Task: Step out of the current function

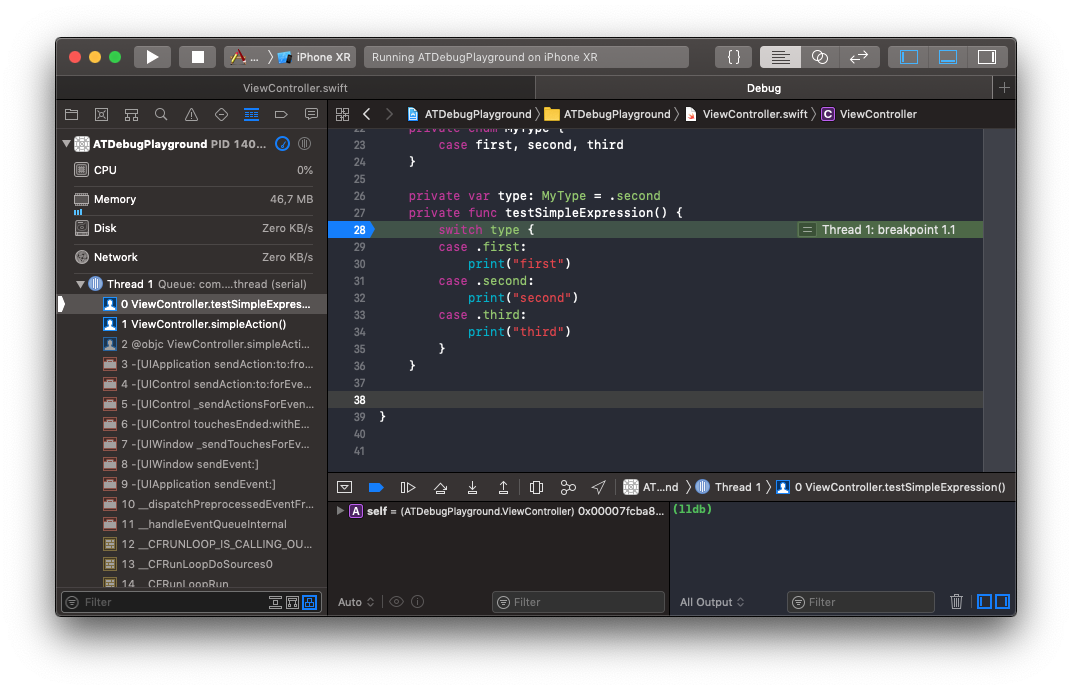Action: click(x=503, y=487)
